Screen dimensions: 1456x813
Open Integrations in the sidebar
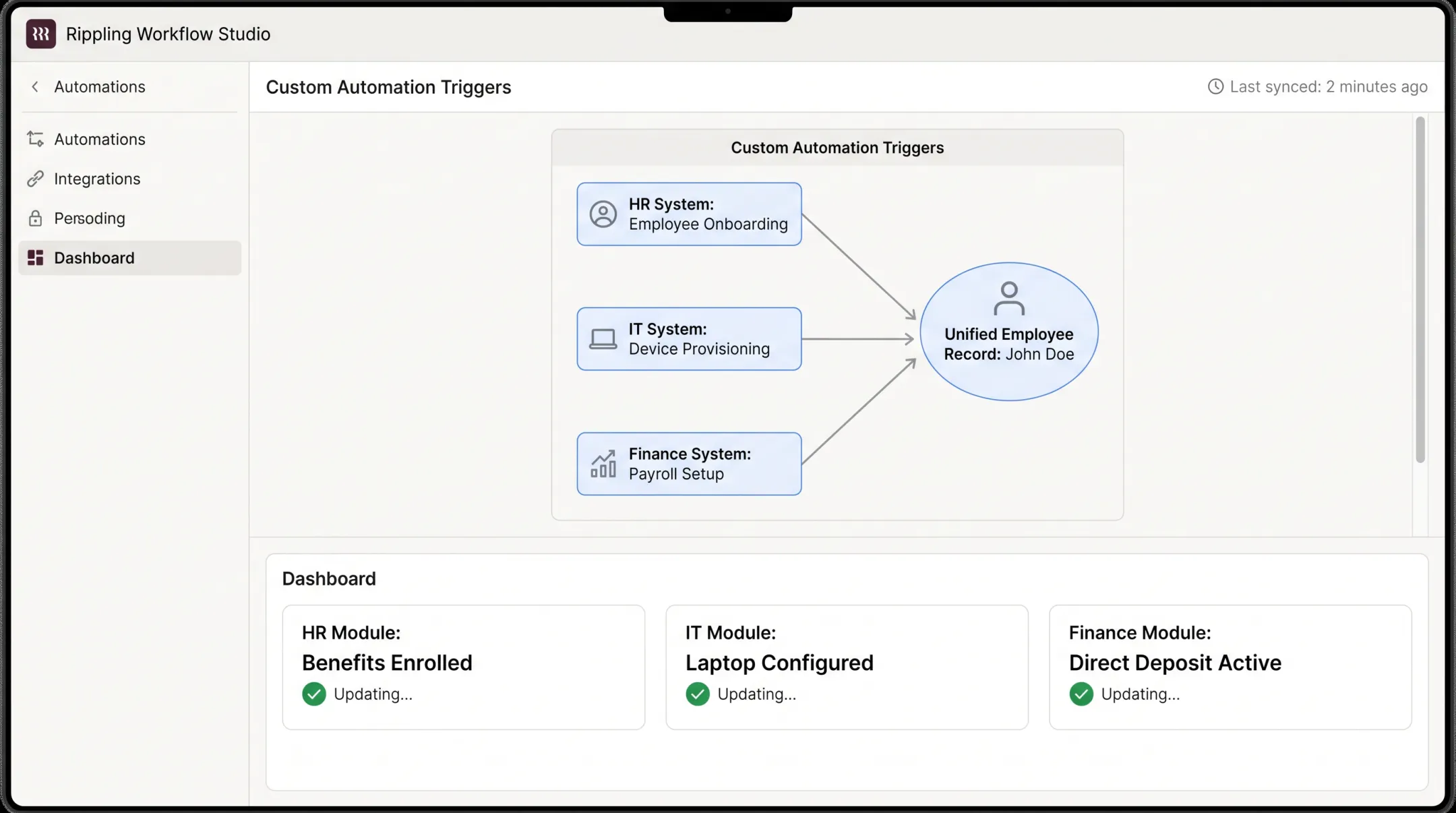click(x=129, y=179)
